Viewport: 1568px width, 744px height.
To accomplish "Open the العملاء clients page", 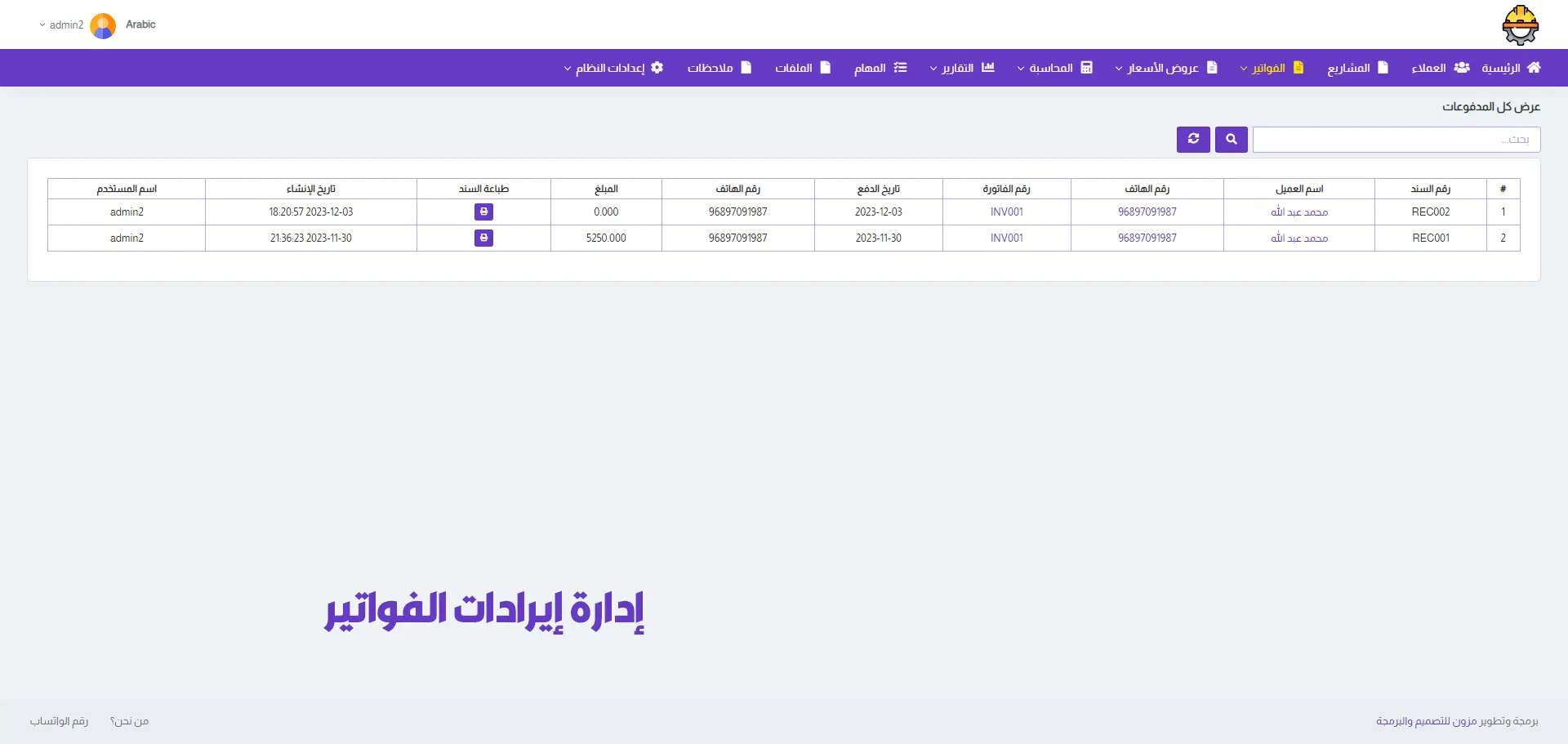I will click(1440, 68).
